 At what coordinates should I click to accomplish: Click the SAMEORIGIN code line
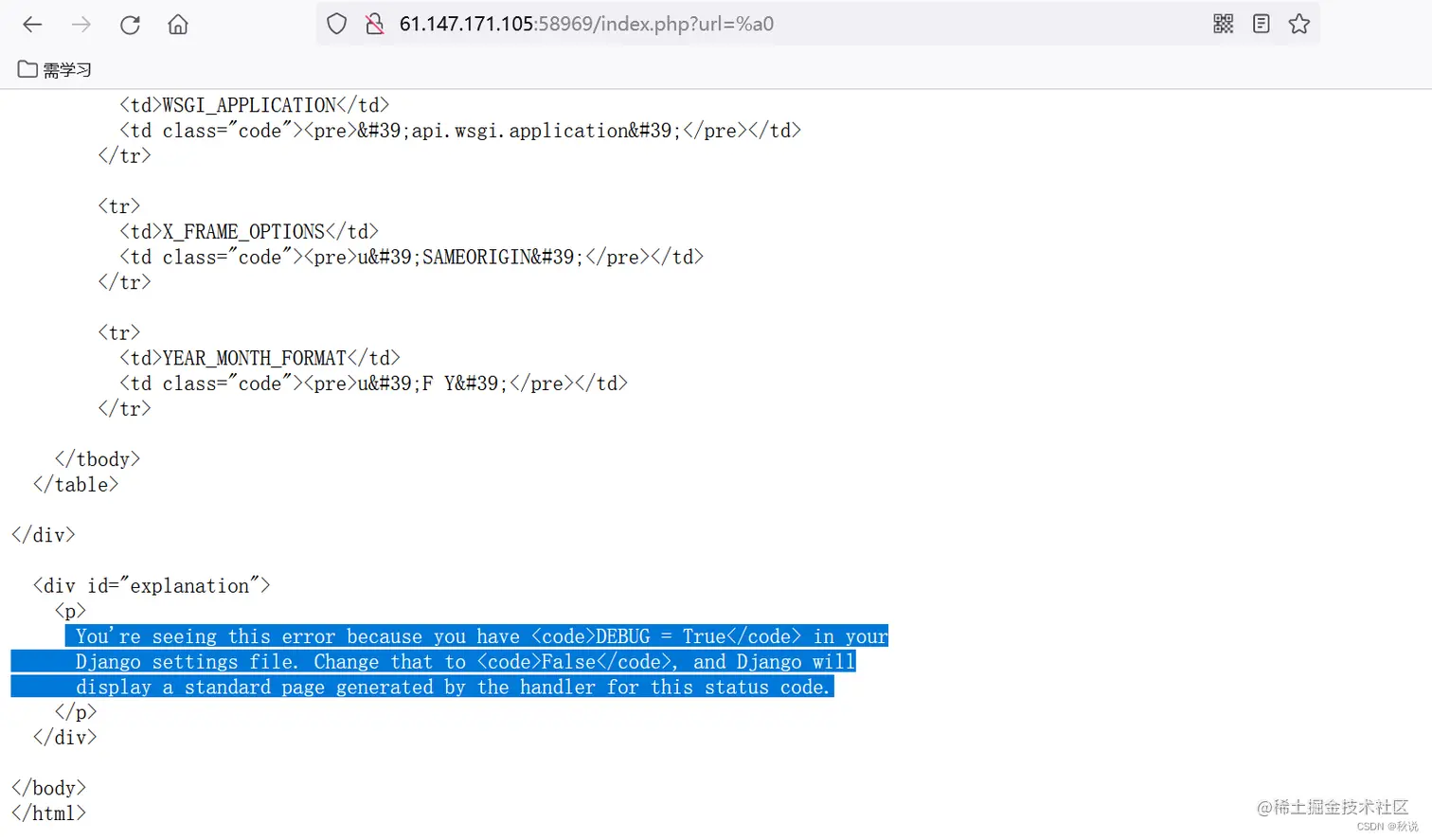(411, 258)
